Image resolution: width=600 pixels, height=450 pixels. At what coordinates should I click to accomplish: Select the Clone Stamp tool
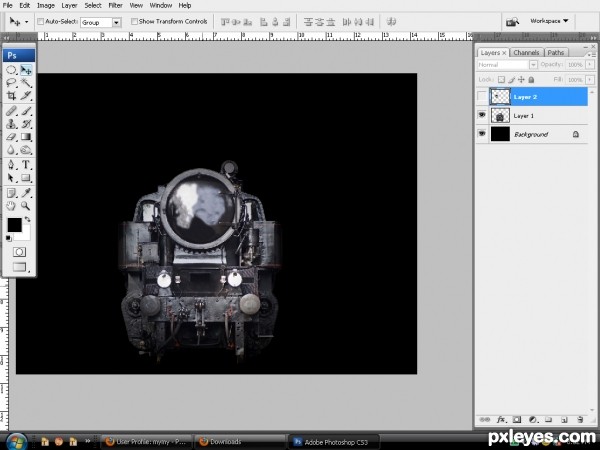pos(11,124)
